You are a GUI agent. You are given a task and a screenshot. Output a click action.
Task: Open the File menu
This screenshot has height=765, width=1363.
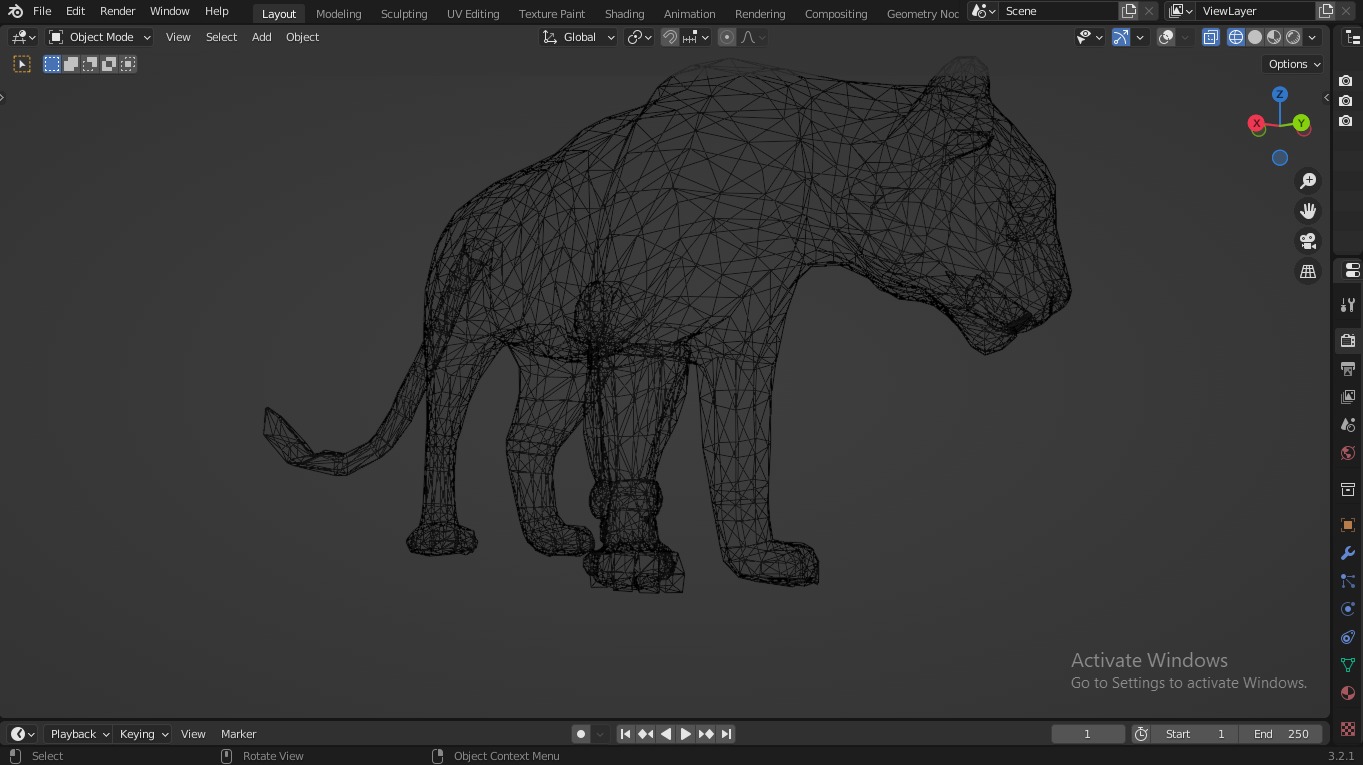[42, 11]
